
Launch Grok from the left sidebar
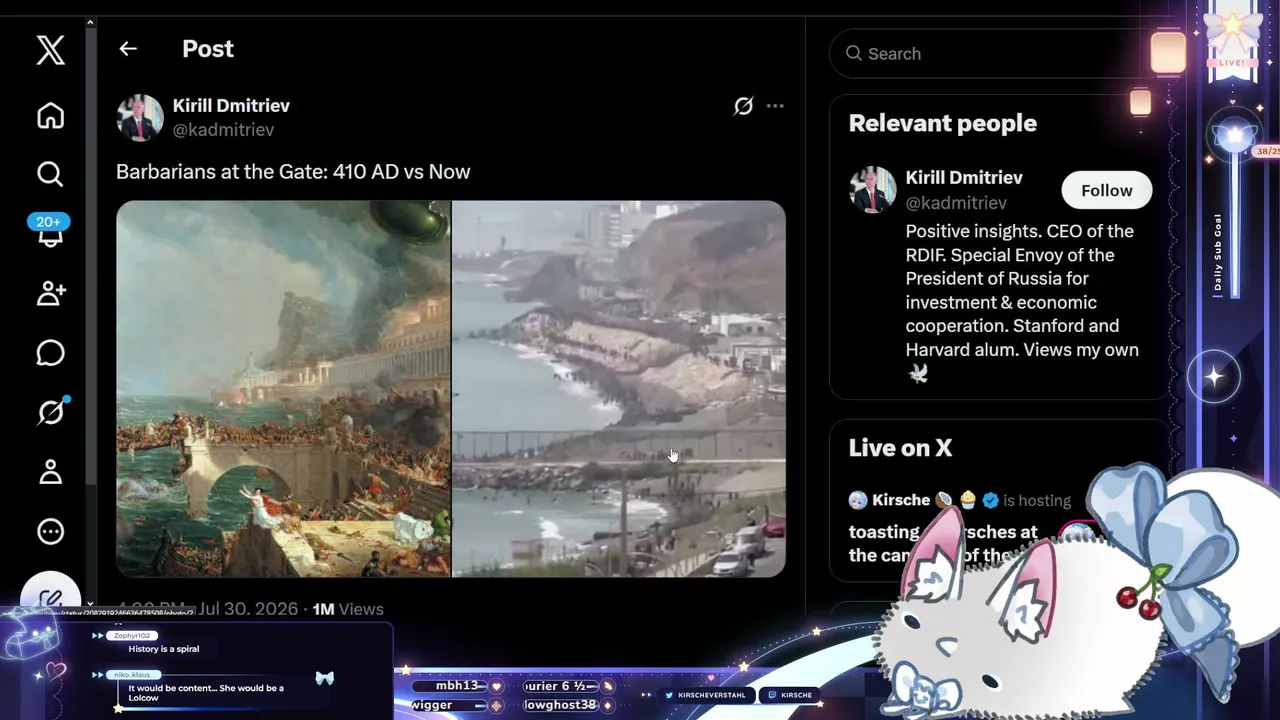50,412
